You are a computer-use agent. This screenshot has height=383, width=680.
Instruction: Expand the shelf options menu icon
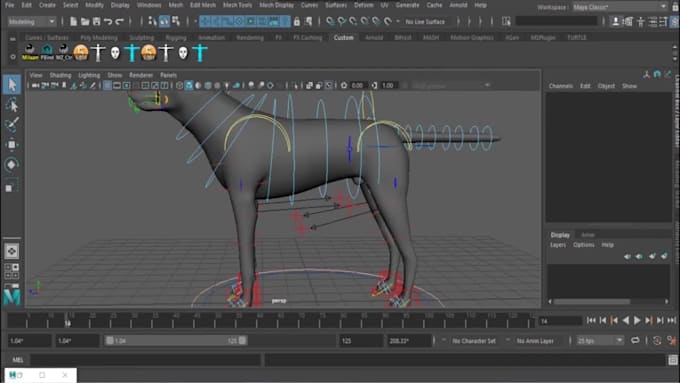13,39
